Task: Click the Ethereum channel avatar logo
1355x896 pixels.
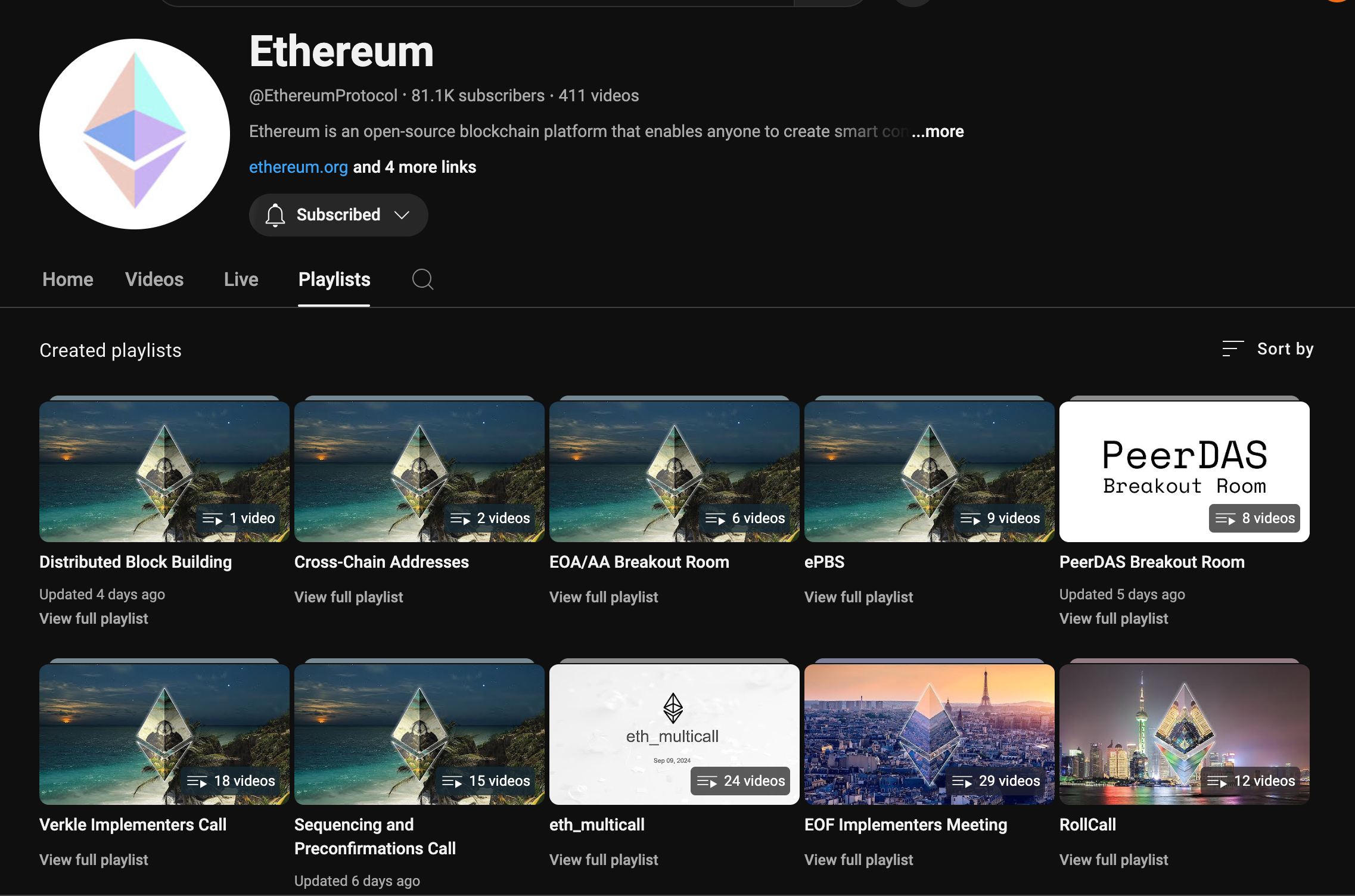Action: point(135,134)
